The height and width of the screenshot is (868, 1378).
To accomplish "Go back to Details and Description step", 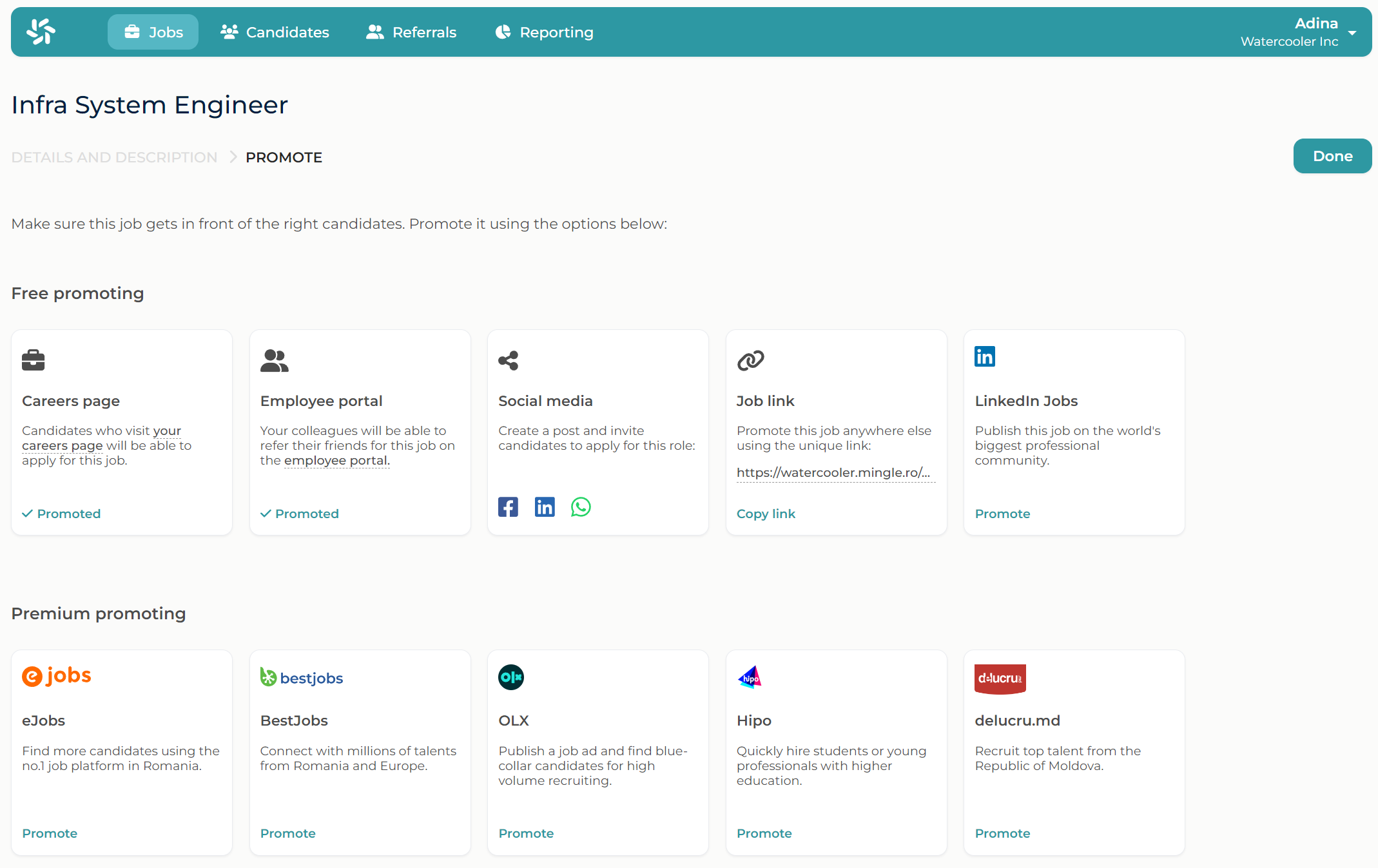I will click(x=114, y=157).
